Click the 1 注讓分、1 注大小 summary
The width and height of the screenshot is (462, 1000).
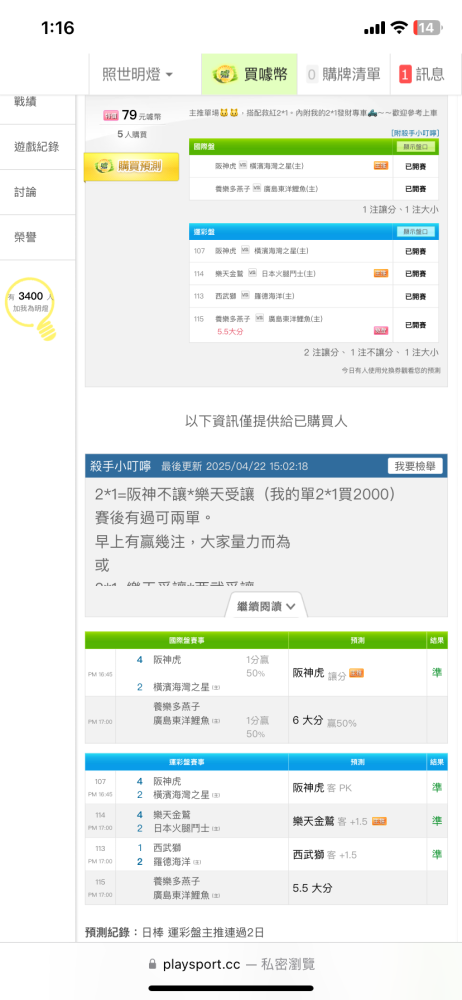pyautogui.click(x=400, y=209)
